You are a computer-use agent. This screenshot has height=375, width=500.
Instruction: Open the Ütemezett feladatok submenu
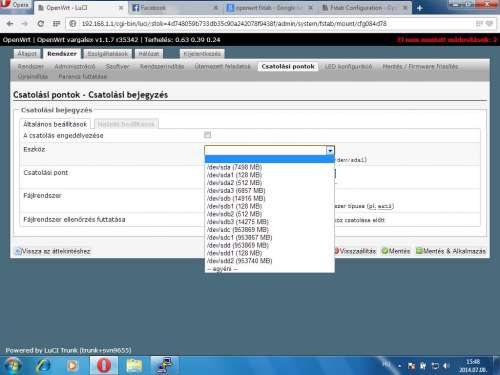click(x=222, y=66)
